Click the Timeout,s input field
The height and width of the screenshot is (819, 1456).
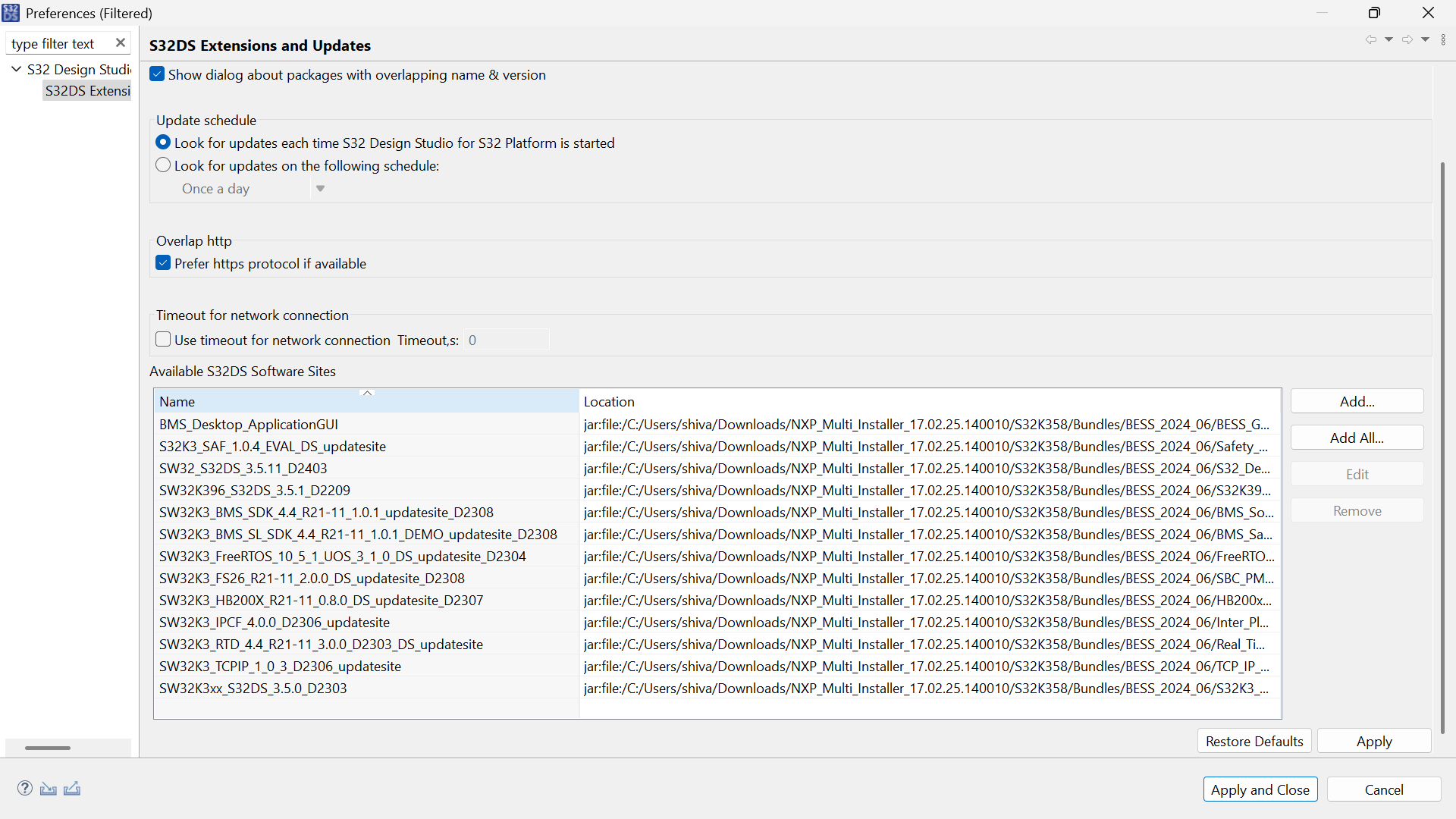pos(507,340)
